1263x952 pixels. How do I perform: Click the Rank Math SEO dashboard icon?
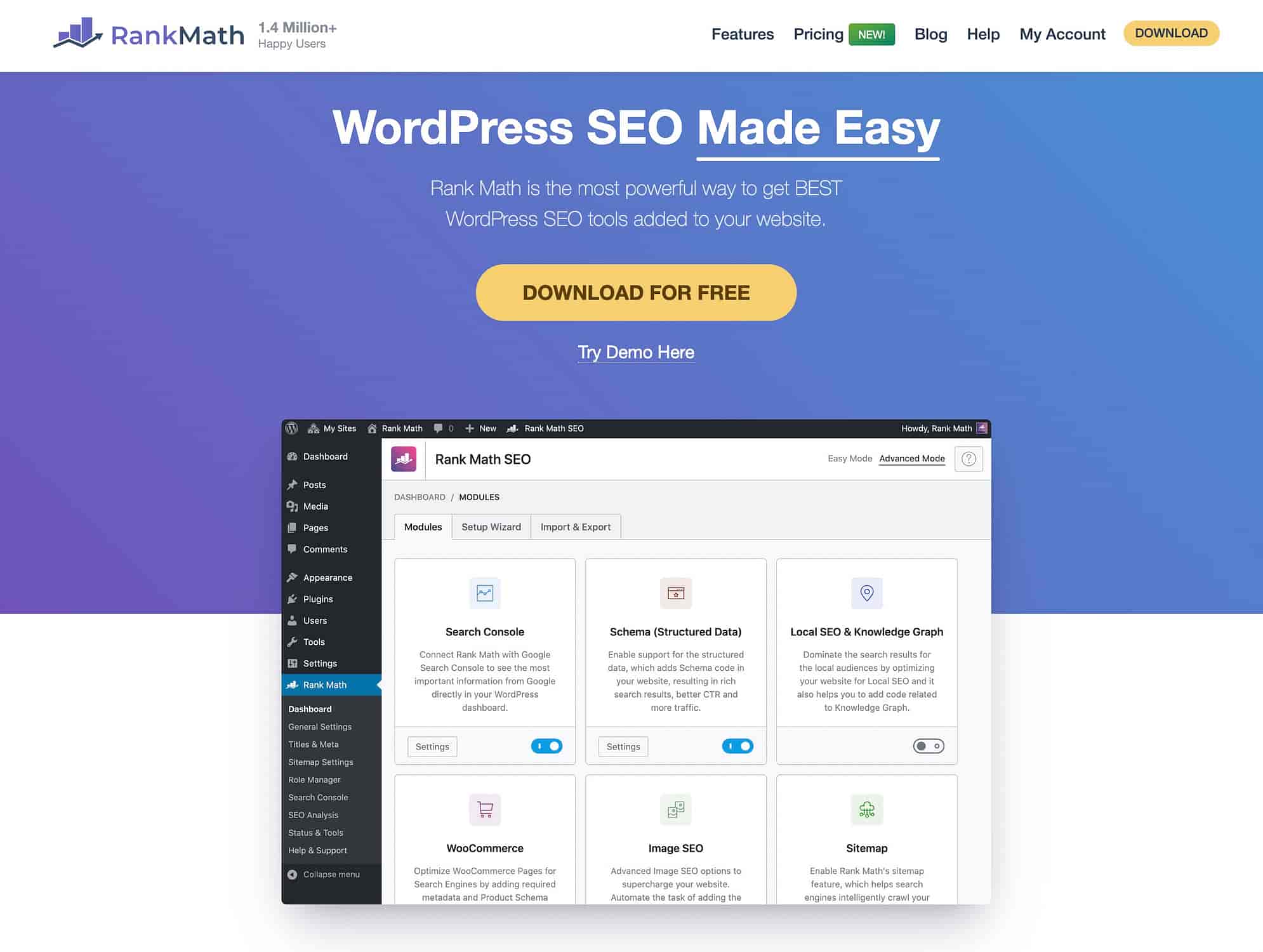pyautogui.click(x=404, y=459)
